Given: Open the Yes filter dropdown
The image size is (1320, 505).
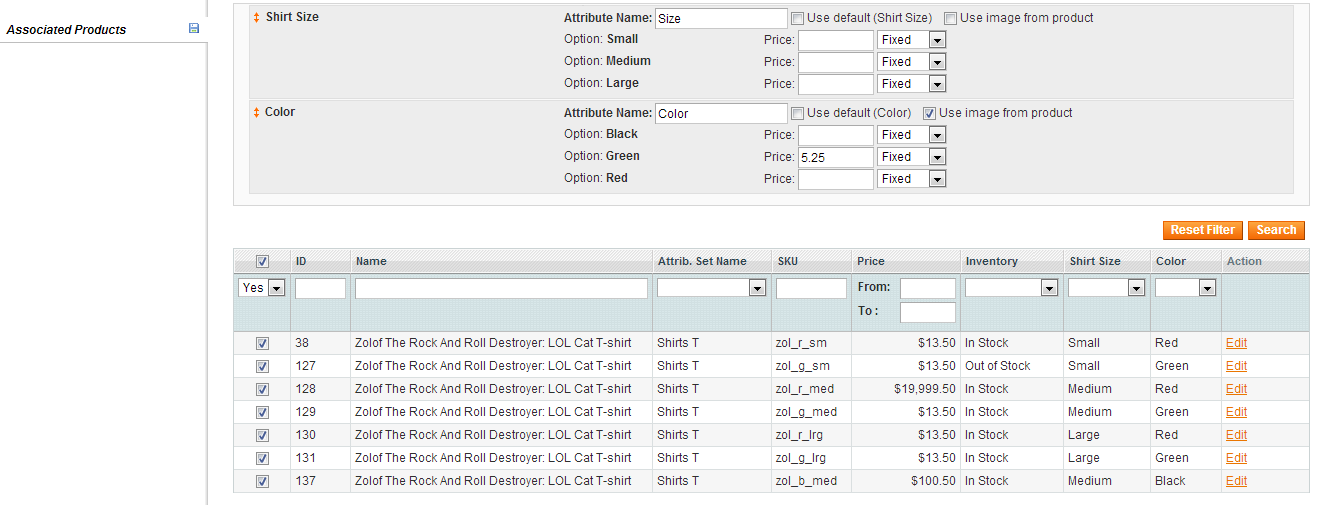Looking at the screenshot, I should click(x=262, y=288).
